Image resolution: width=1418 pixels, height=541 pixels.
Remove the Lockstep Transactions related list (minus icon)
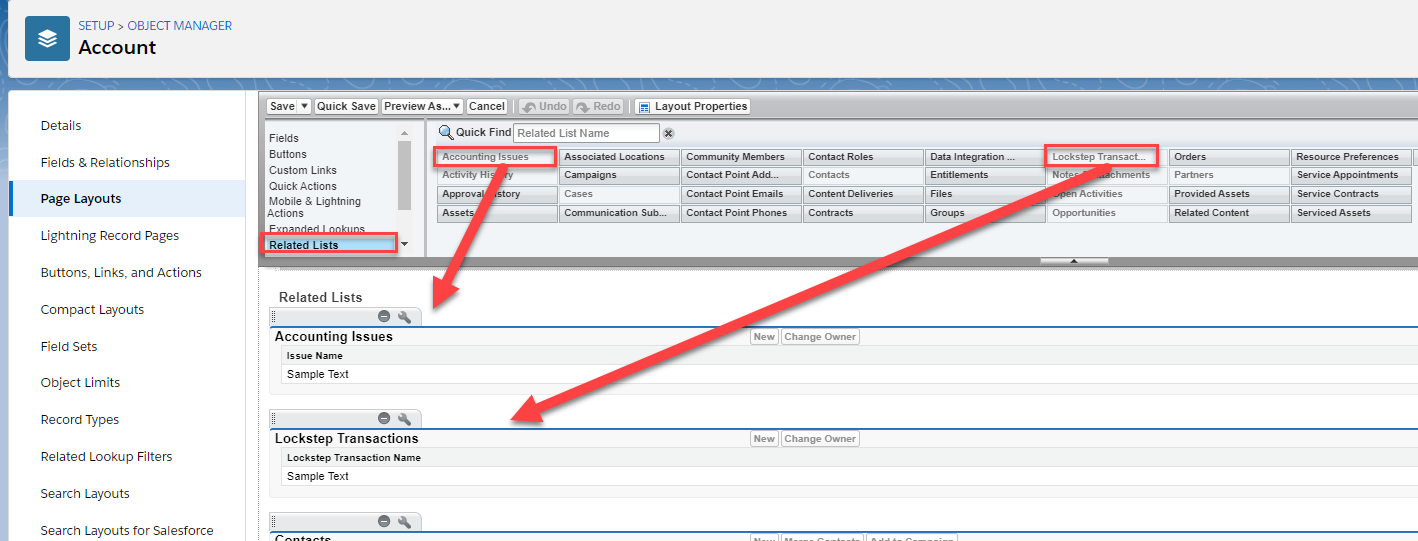pos(384,419)
